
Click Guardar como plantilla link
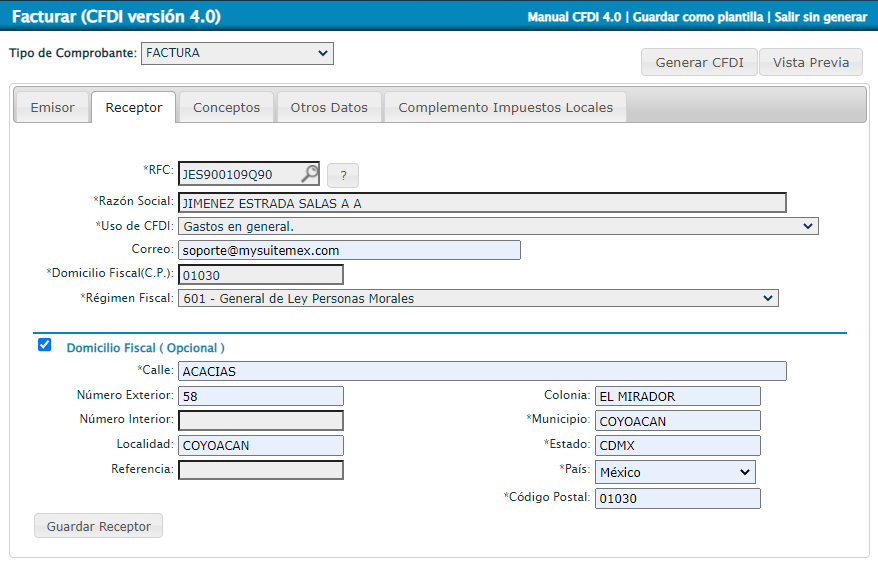point(698,17)
